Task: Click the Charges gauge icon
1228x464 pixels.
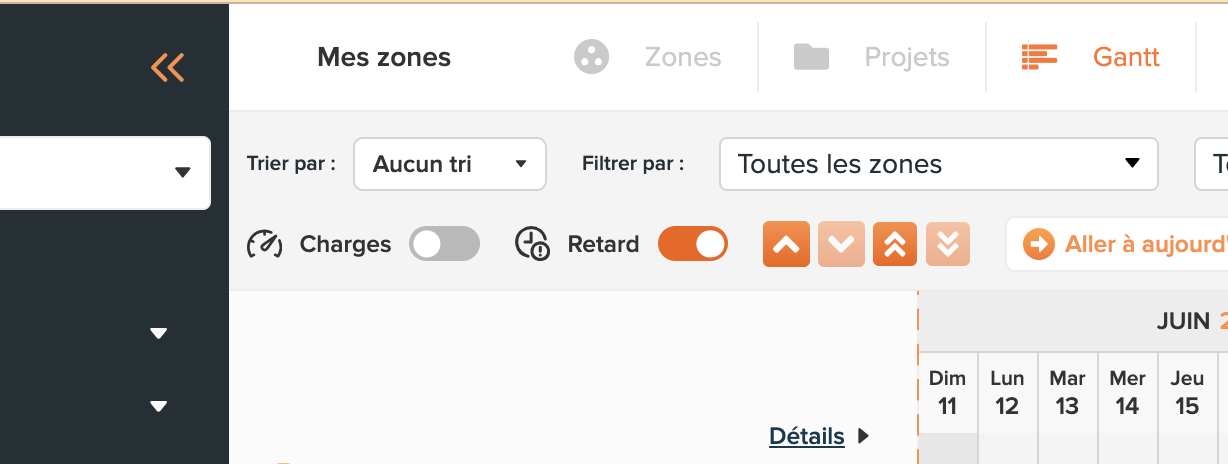Action: 265,244
